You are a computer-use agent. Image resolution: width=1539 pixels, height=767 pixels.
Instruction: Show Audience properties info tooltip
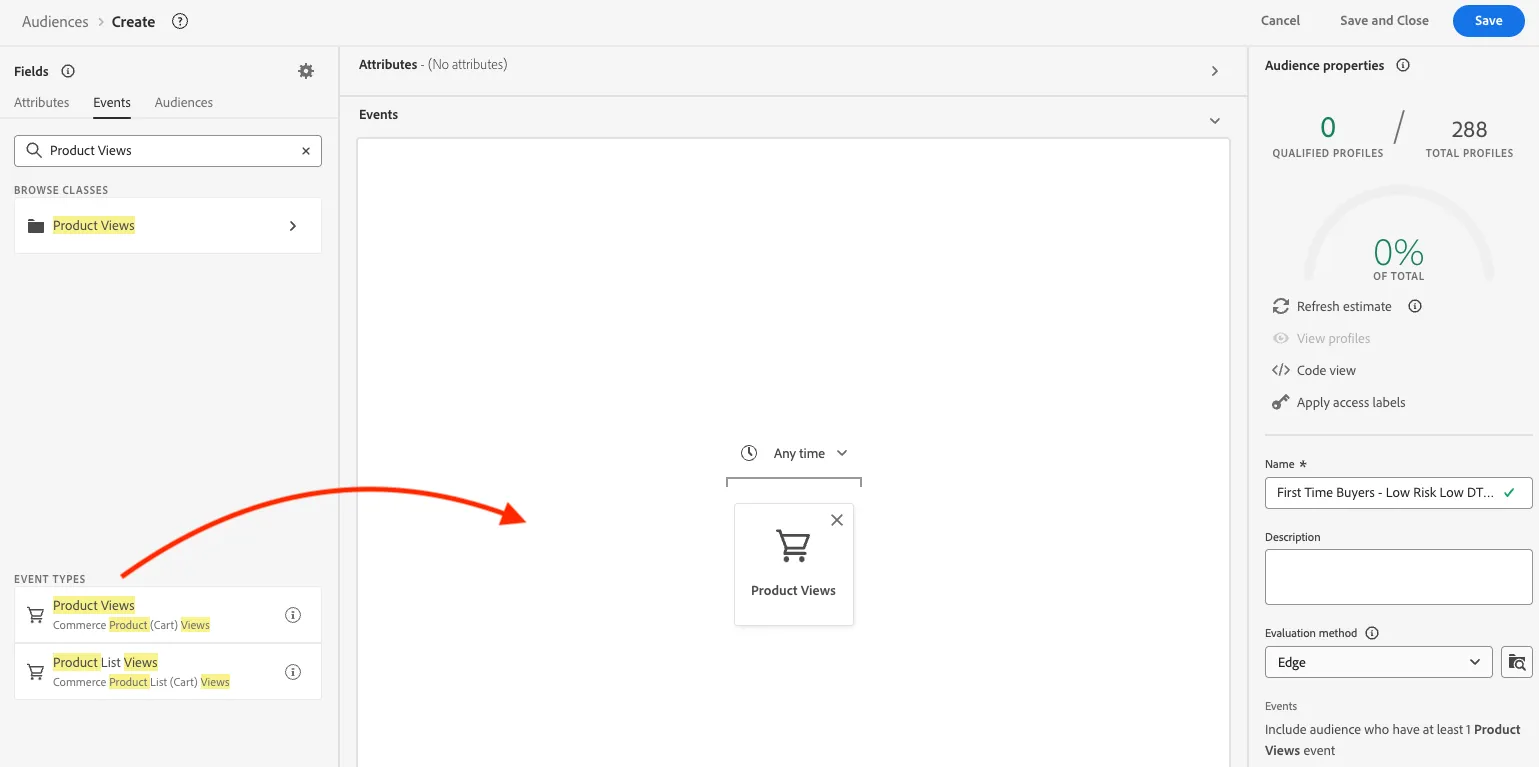(1403, 66)
